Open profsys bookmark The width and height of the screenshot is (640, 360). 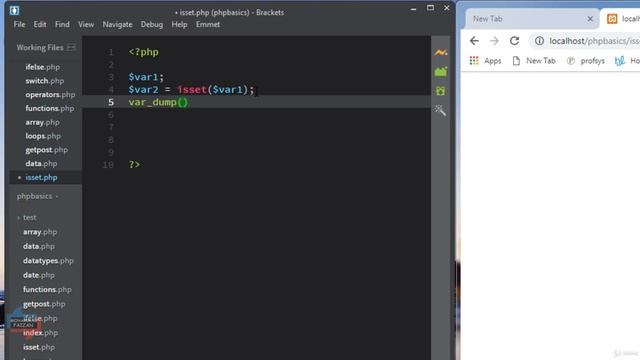tap(586, 61)
